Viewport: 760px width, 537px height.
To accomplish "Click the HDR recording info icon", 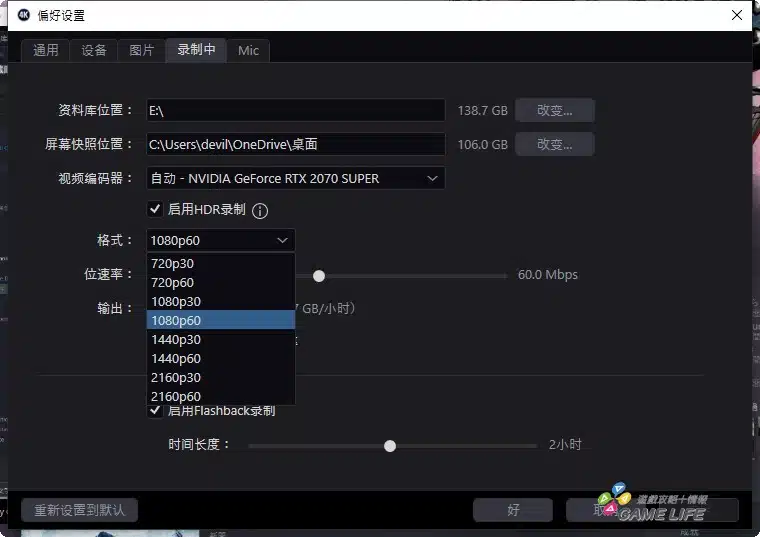I will (x=260, y=211).
